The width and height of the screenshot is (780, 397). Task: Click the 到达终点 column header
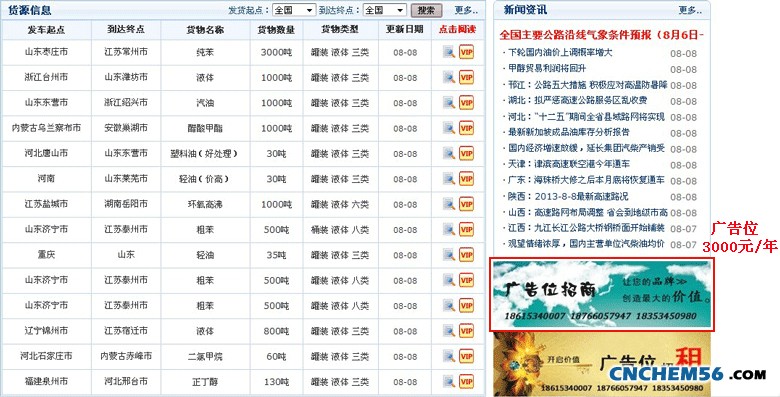[x=126, y=29]
